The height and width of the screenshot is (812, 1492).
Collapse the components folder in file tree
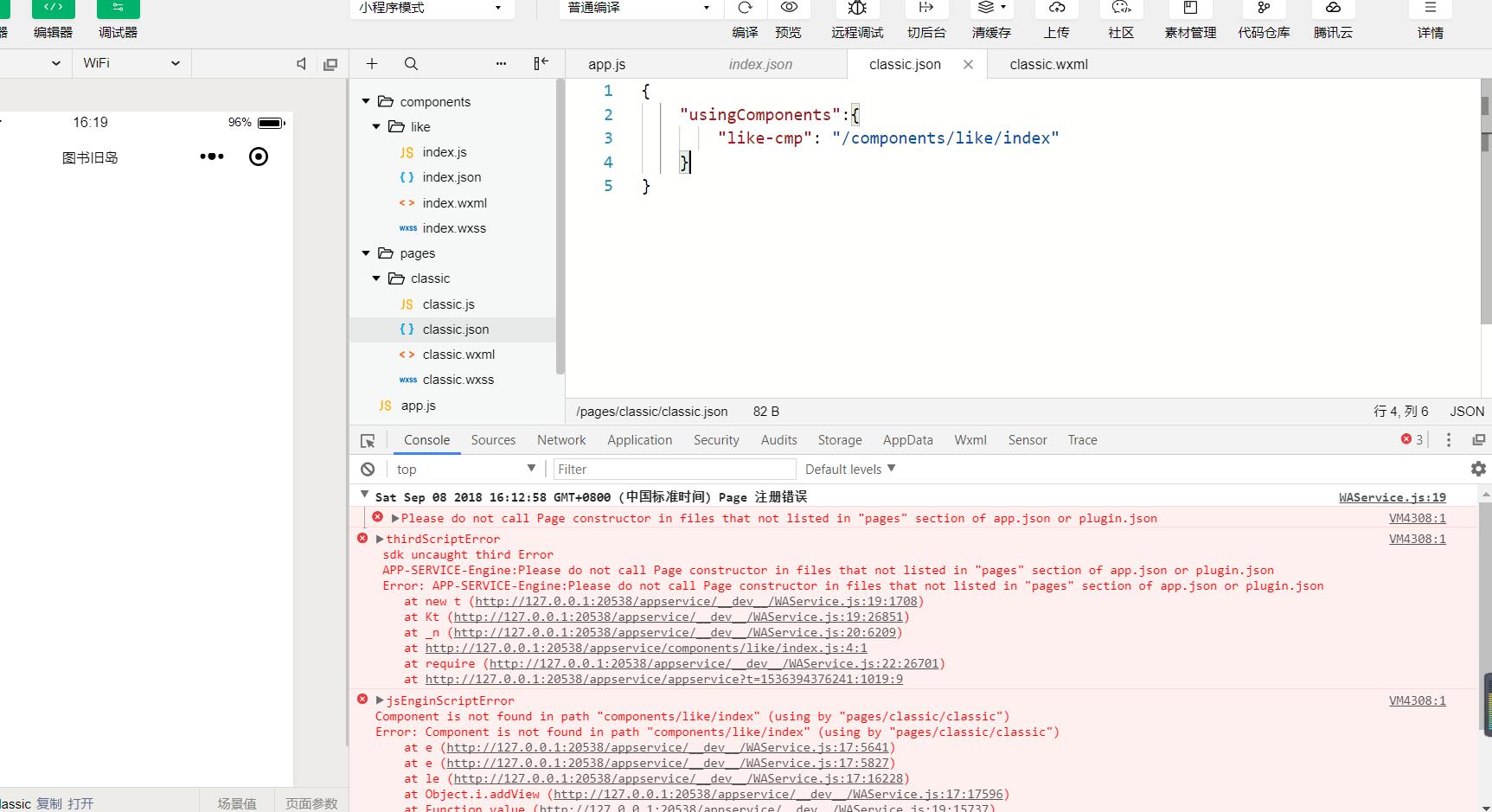click(x=365, y=101)
